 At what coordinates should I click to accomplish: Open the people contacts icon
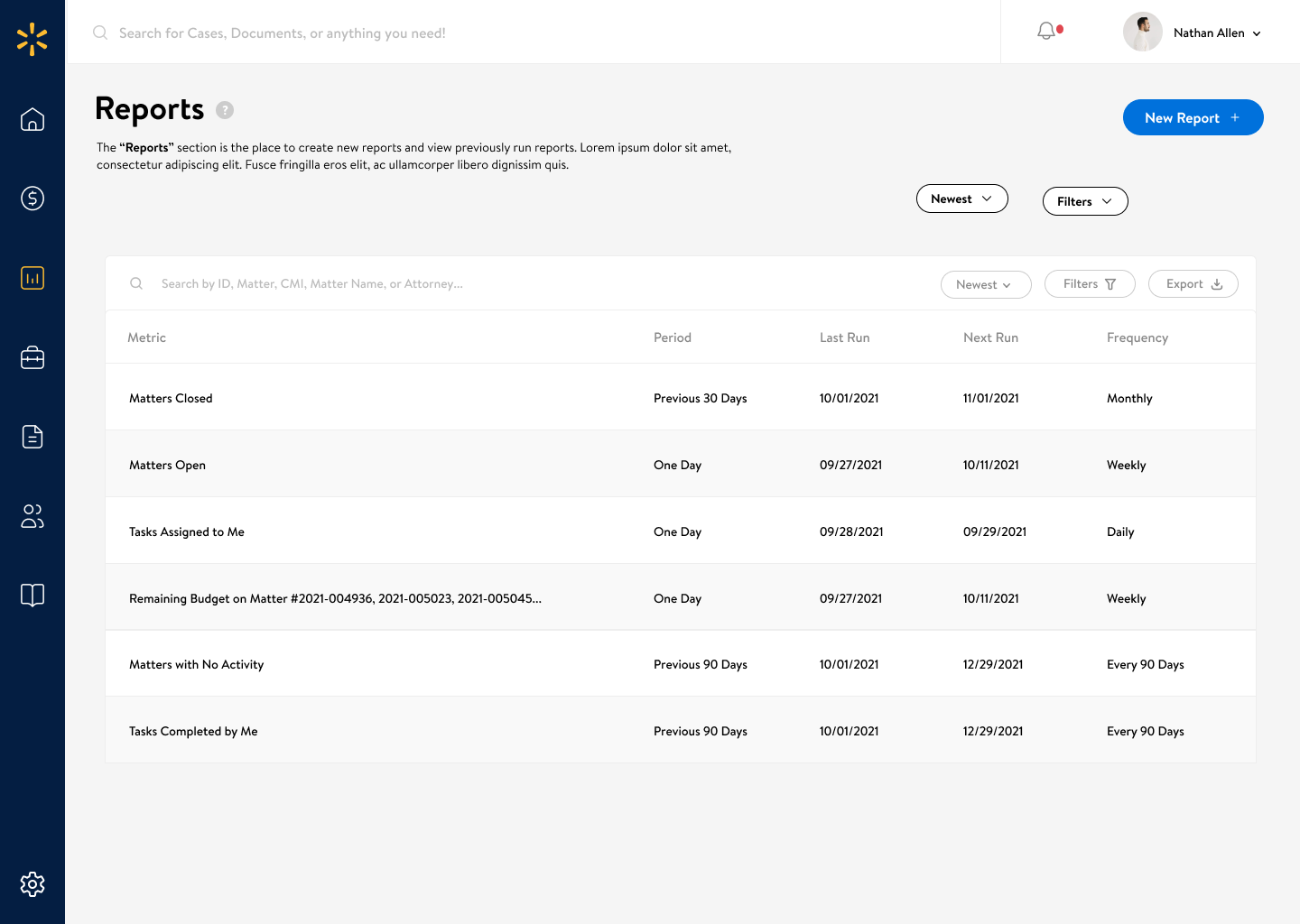pos(32,516)
